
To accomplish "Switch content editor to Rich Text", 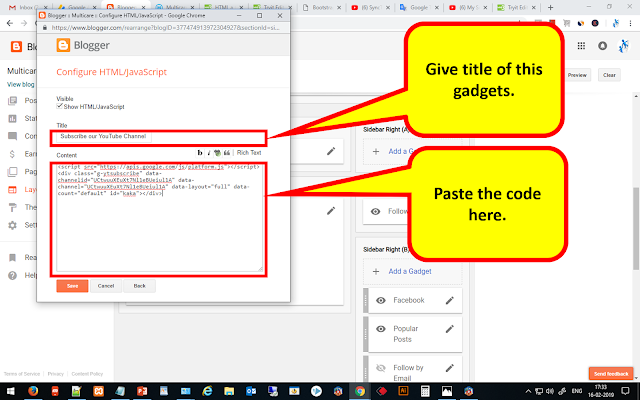I will pos(249,153).
